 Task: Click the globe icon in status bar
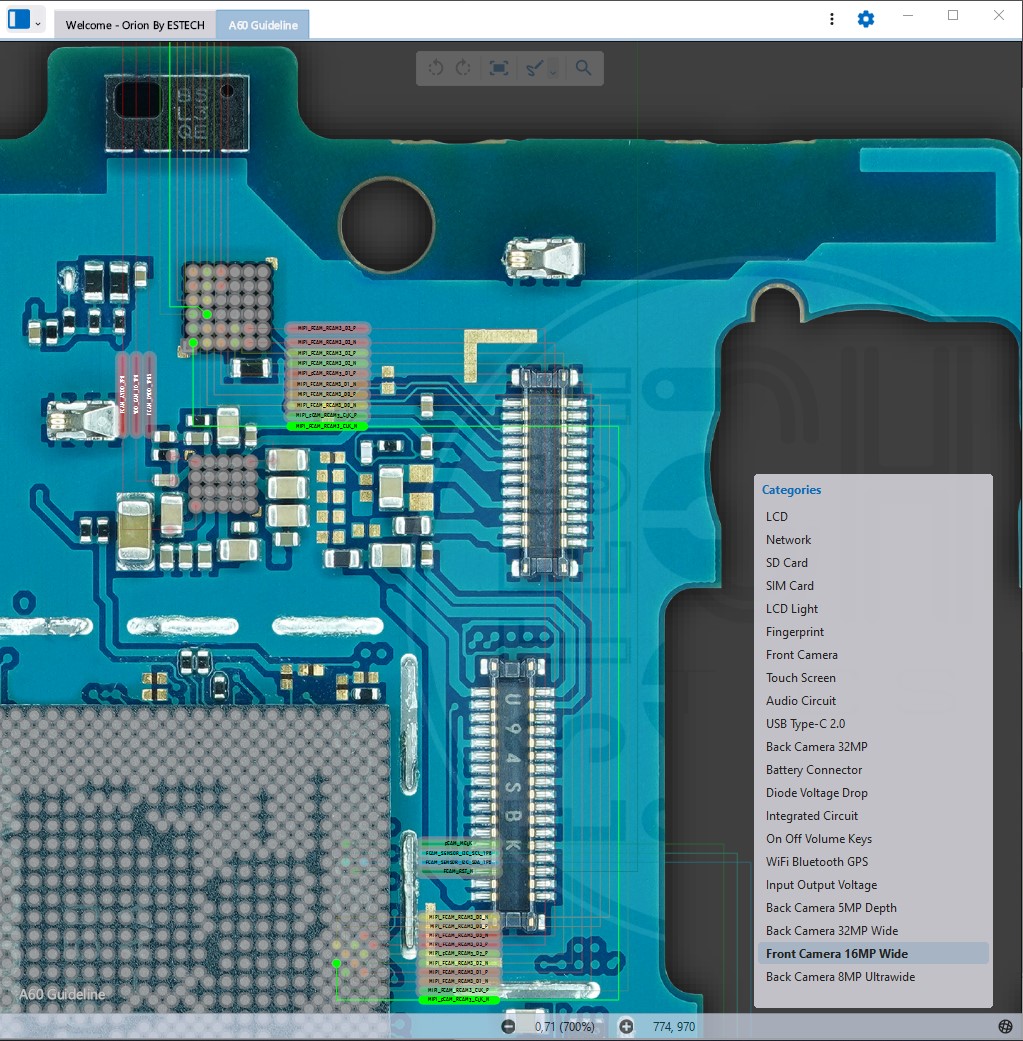(x=1005, y=1026)
